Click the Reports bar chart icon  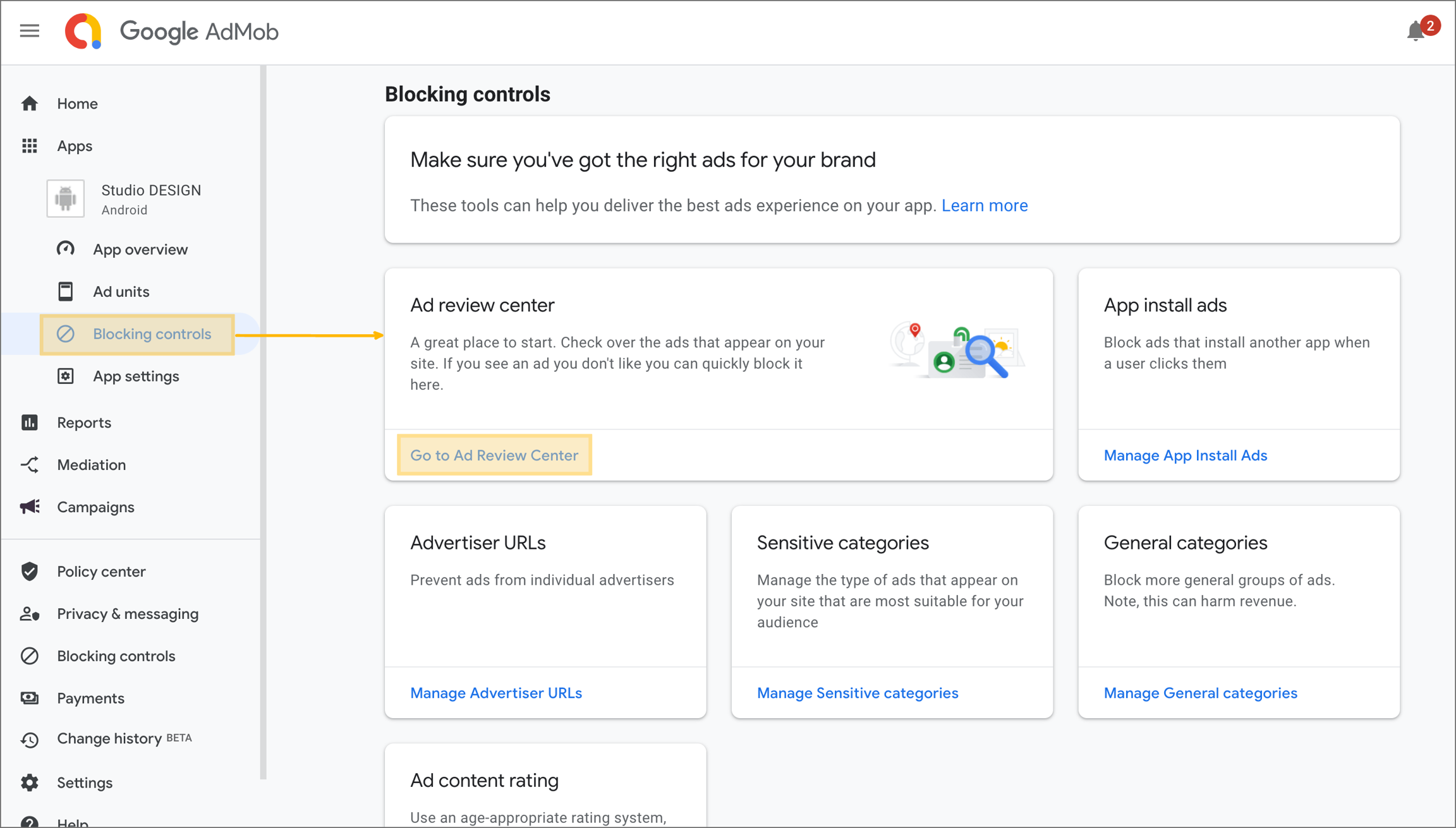click(30, 423)
